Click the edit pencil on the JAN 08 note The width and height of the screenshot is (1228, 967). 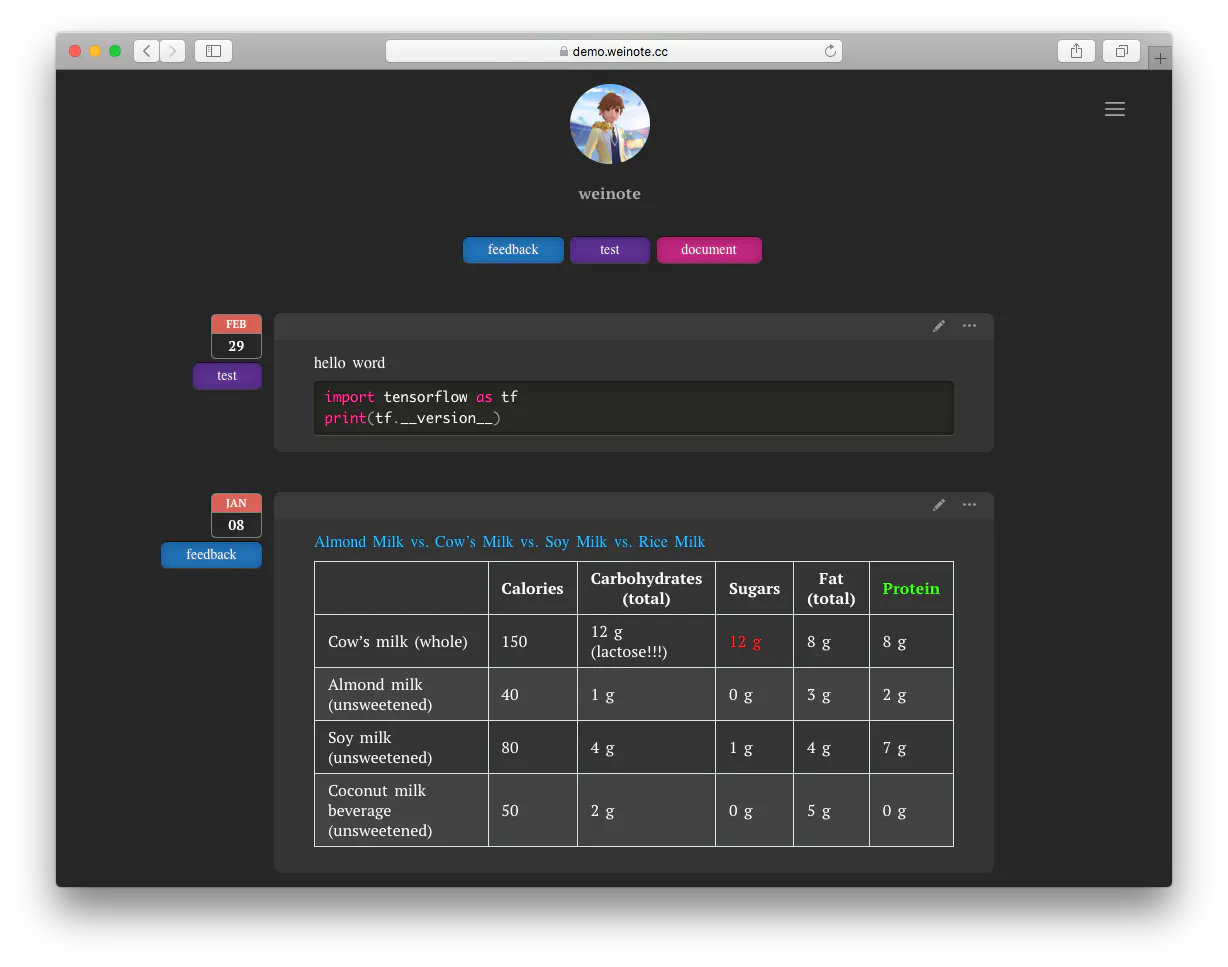tap(939, 505)
